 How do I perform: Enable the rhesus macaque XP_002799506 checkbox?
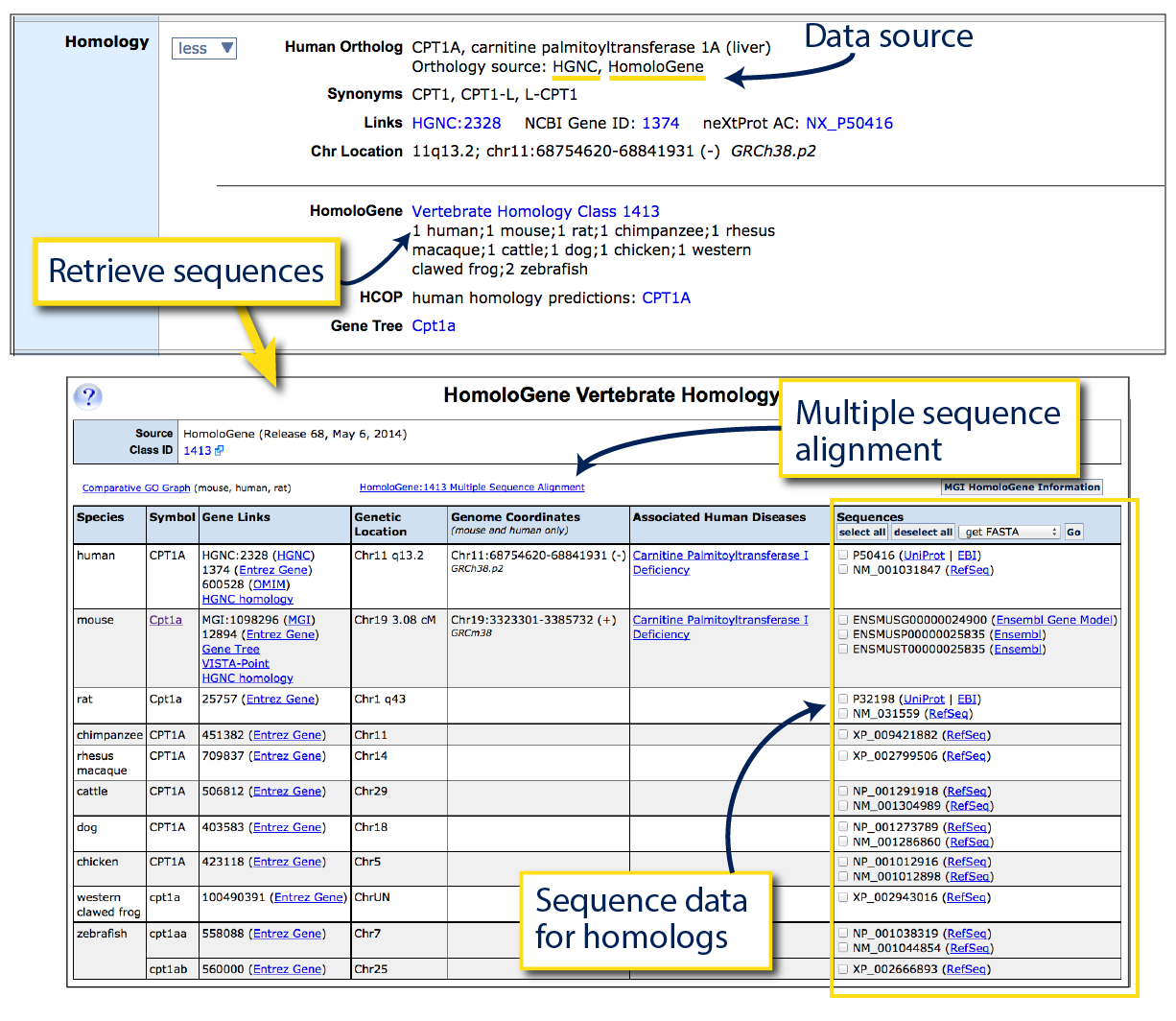click(x=843, y=756)
